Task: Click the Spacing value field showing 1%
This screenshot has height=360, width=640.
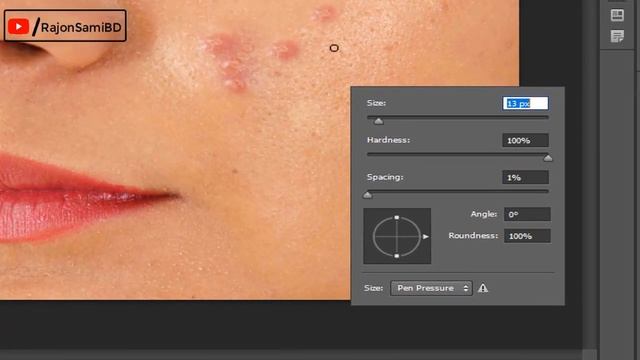Action: pyautogui.click(x=525, y=178)
